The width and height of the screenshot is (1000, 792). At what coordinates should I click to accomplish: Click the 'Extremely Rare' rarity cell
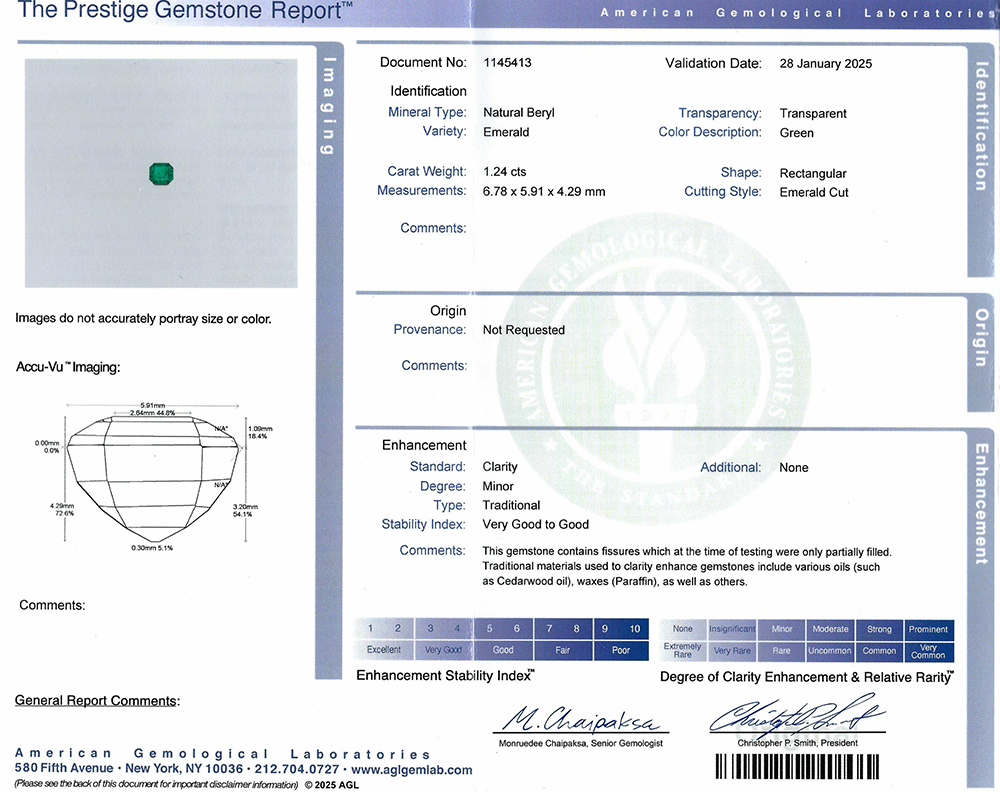[682, 650]
